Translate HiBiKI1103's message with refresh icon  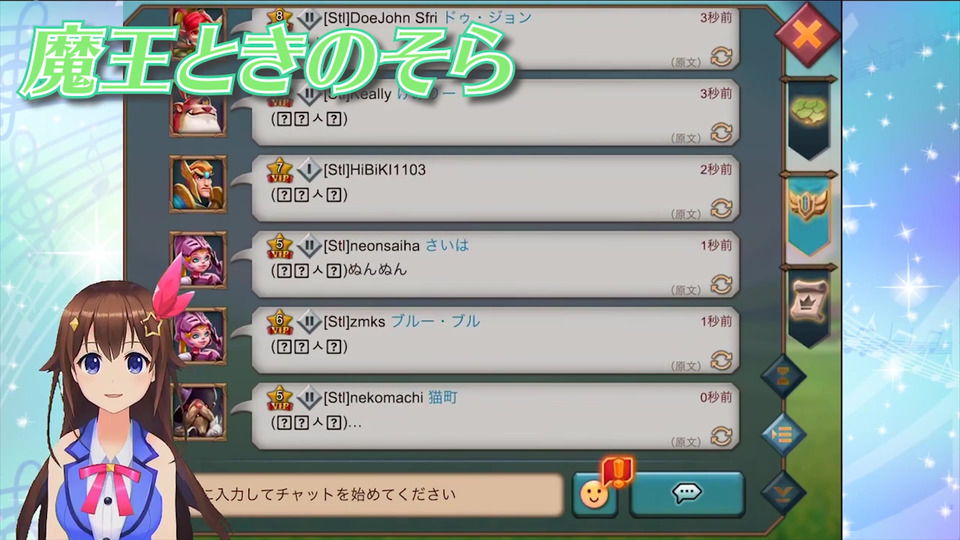pyautogui.click(x=721, y=209)
